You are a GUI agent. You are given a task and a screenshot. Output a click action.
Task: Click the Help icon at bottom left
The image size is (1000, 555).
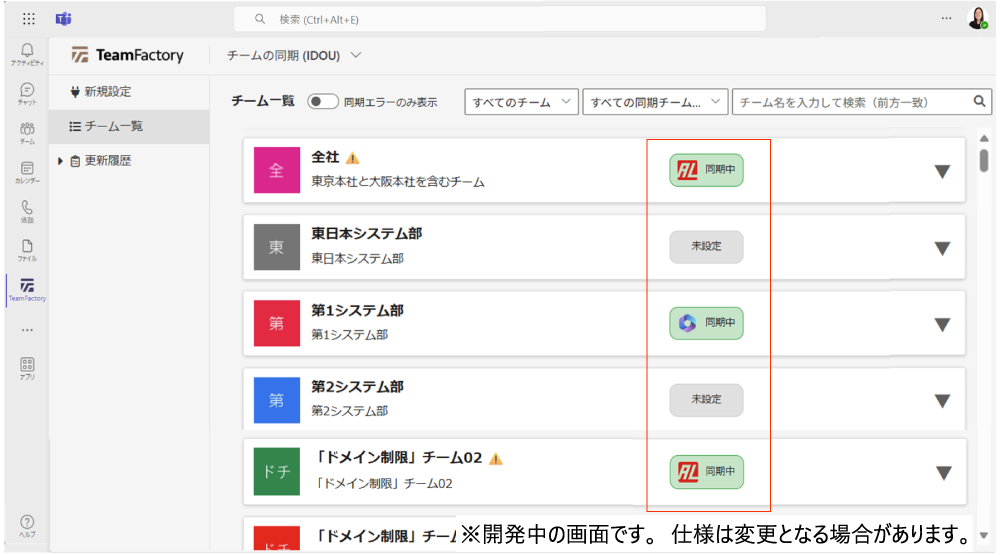(x=27, y=524)
